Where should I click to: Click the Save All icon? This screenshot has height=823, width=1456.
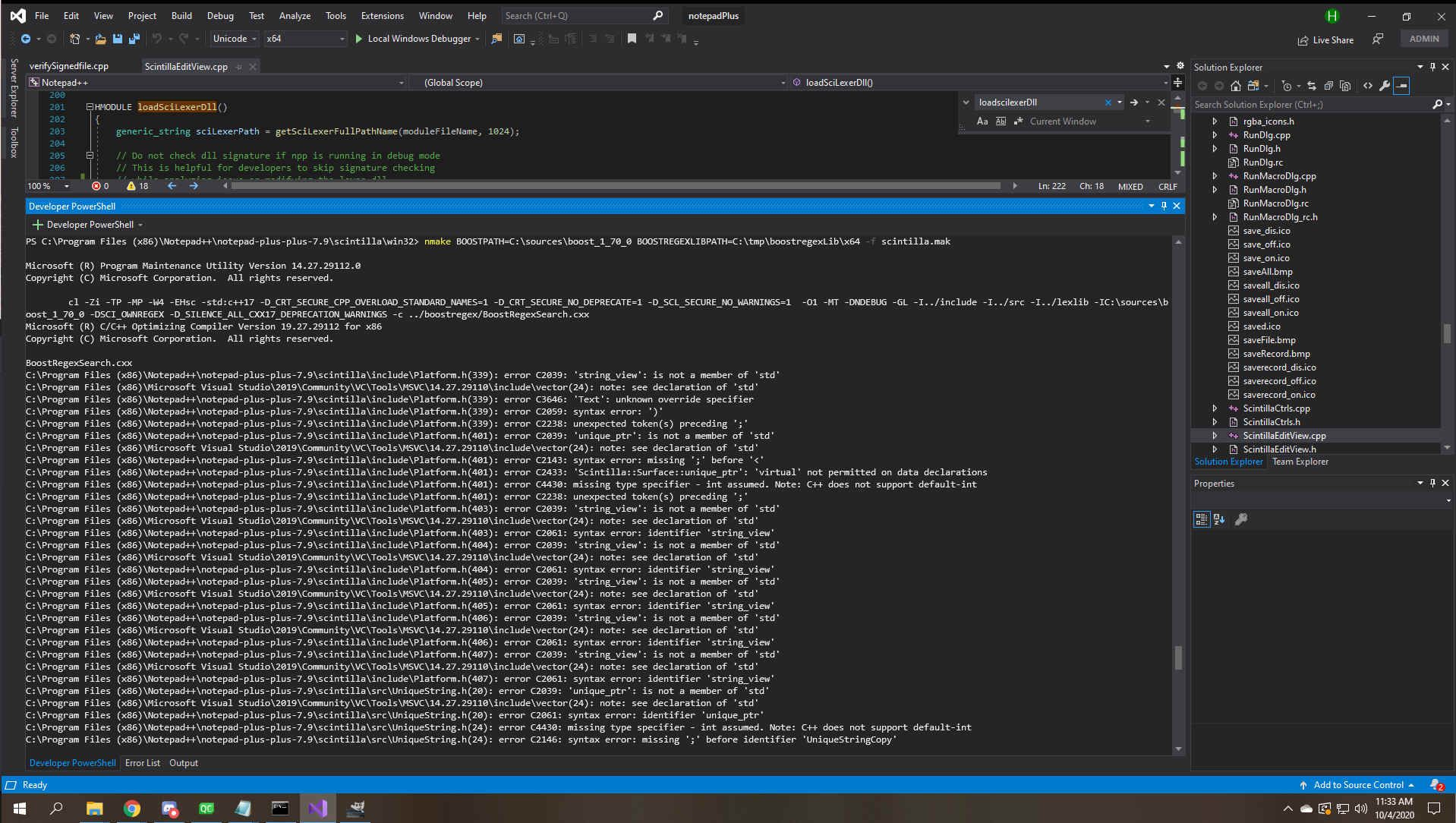tap(134, 39)
